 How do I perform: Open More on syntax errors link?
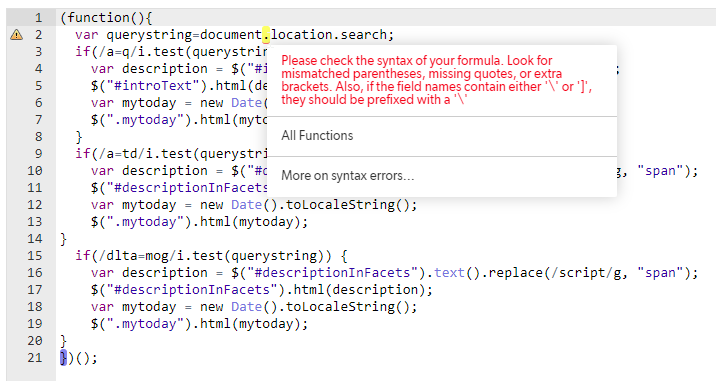(x=347, y=176)
